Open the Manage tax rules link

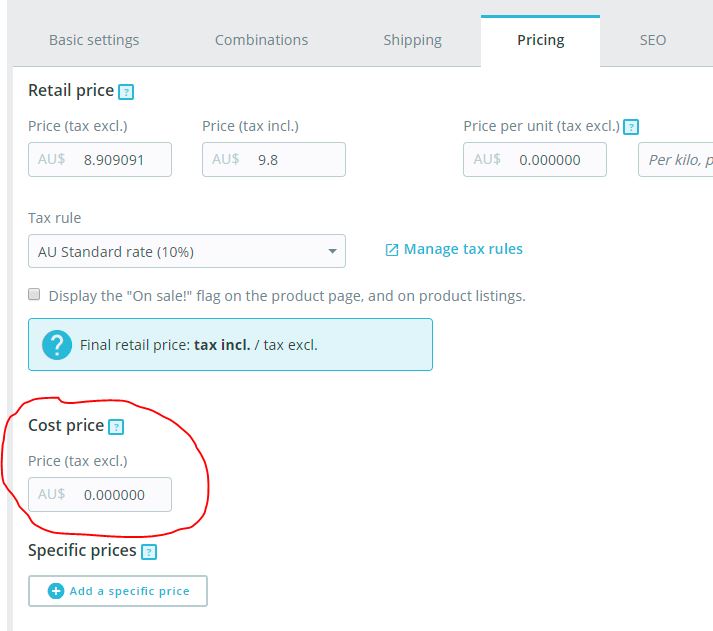[x=463, y=249]
